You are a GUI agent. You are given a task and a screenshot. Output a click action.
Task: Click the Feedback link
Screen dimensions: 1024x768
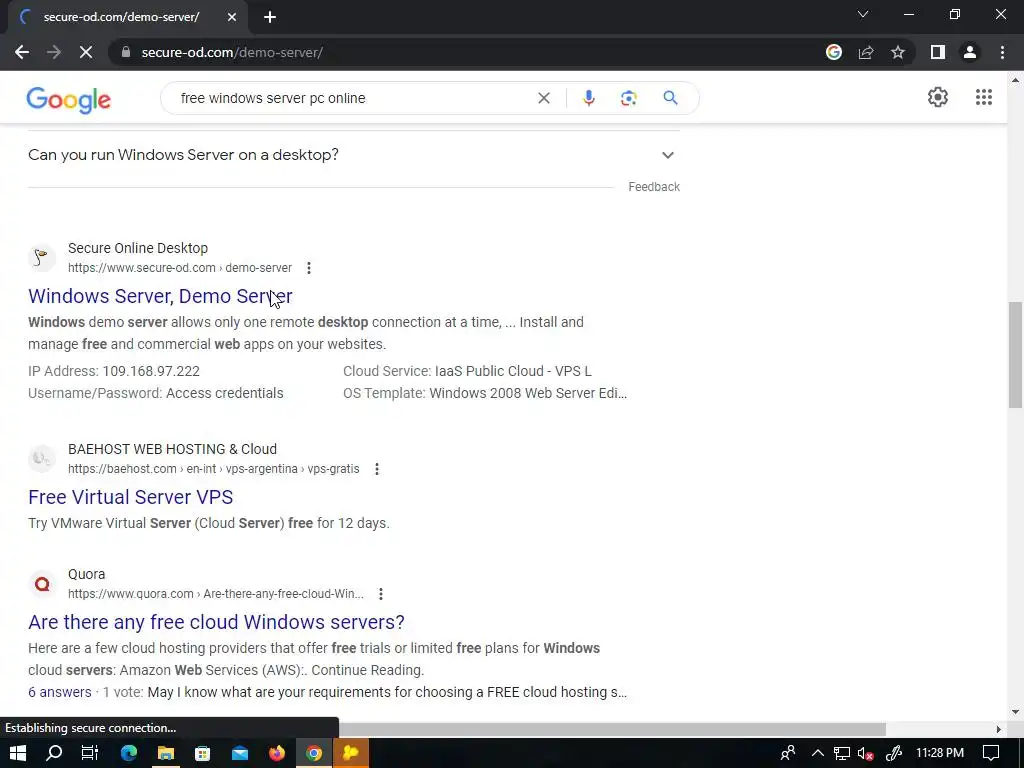point(654,187)
